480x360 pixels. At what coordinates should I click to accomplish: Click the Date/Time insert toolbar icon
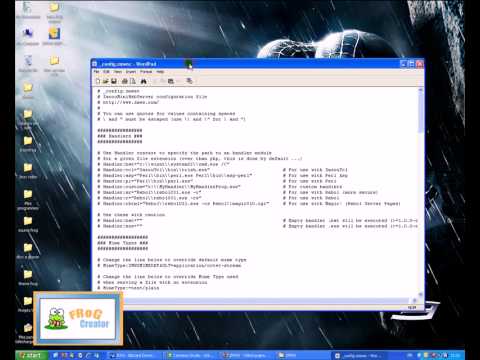(189, 81)
